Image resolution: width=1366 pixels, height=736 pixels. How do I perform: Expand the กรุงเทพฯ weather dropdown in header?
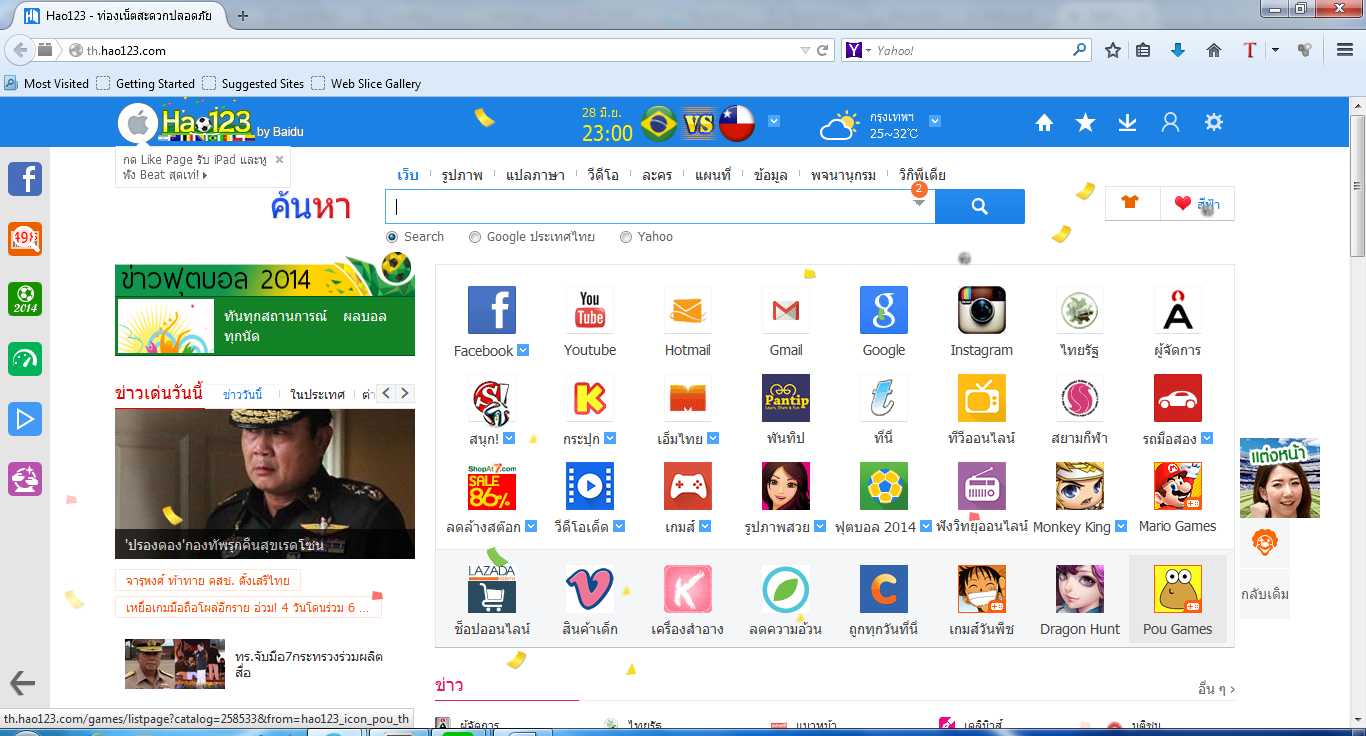click(x=935, y=121)
